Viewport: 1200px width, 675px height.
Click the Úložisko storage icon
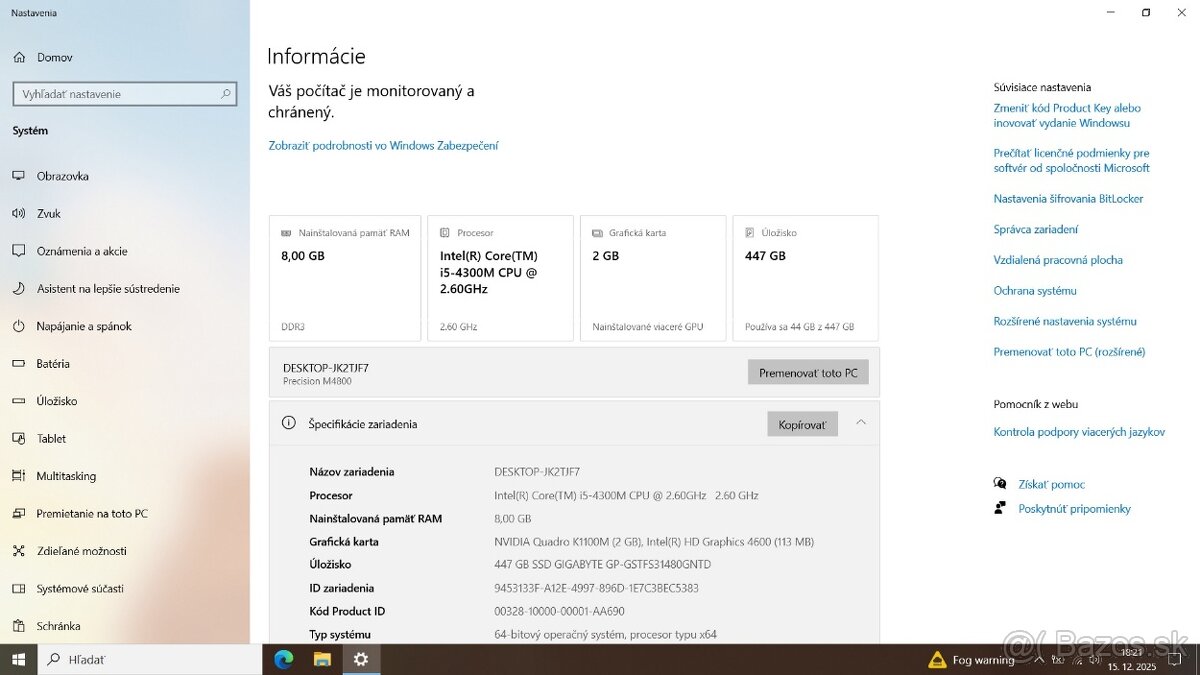[x=20, y=401]
